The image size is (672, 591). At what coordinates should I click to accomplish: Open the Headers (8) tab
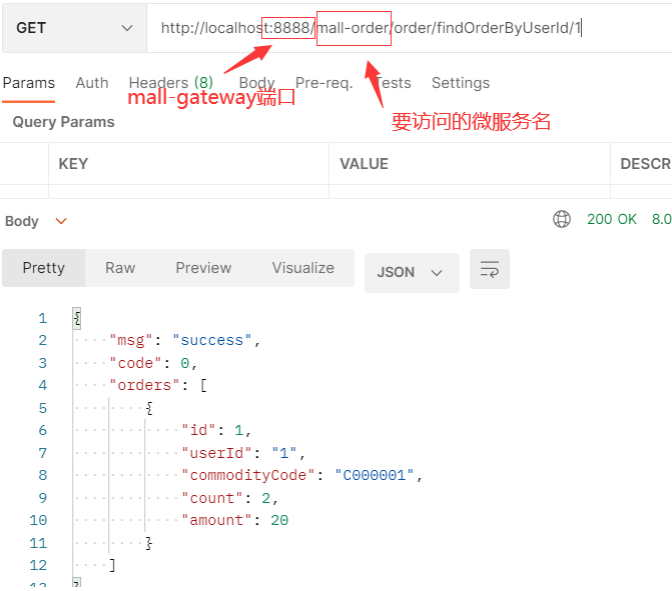[x=171, y=83]
